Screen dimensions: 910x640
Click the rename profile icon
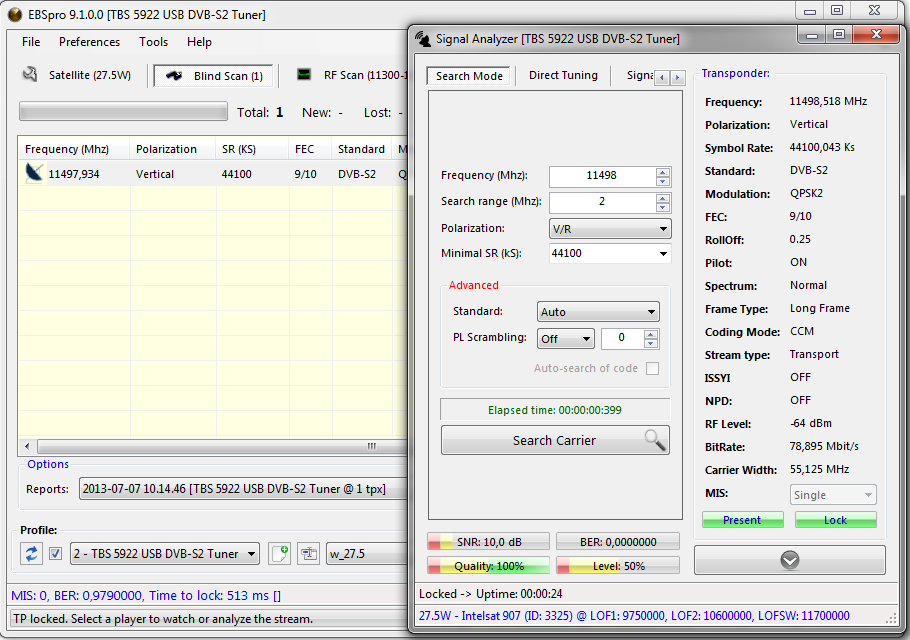point(309,554)
